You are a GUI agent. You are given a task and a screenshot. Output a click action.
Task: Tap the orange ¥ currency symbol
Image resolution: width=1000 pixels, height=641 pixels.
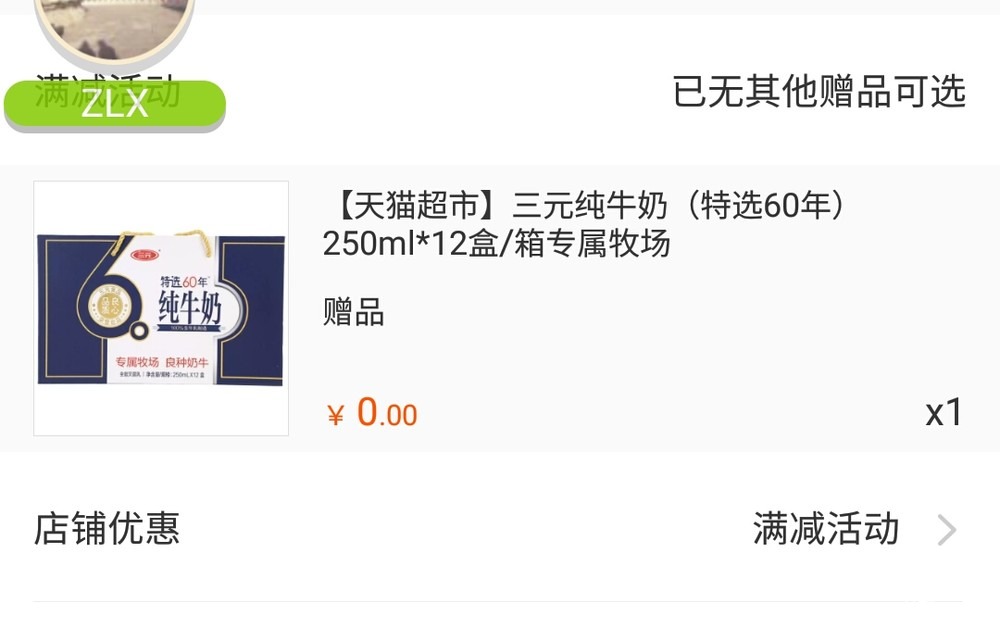click(x=335, y=415)
